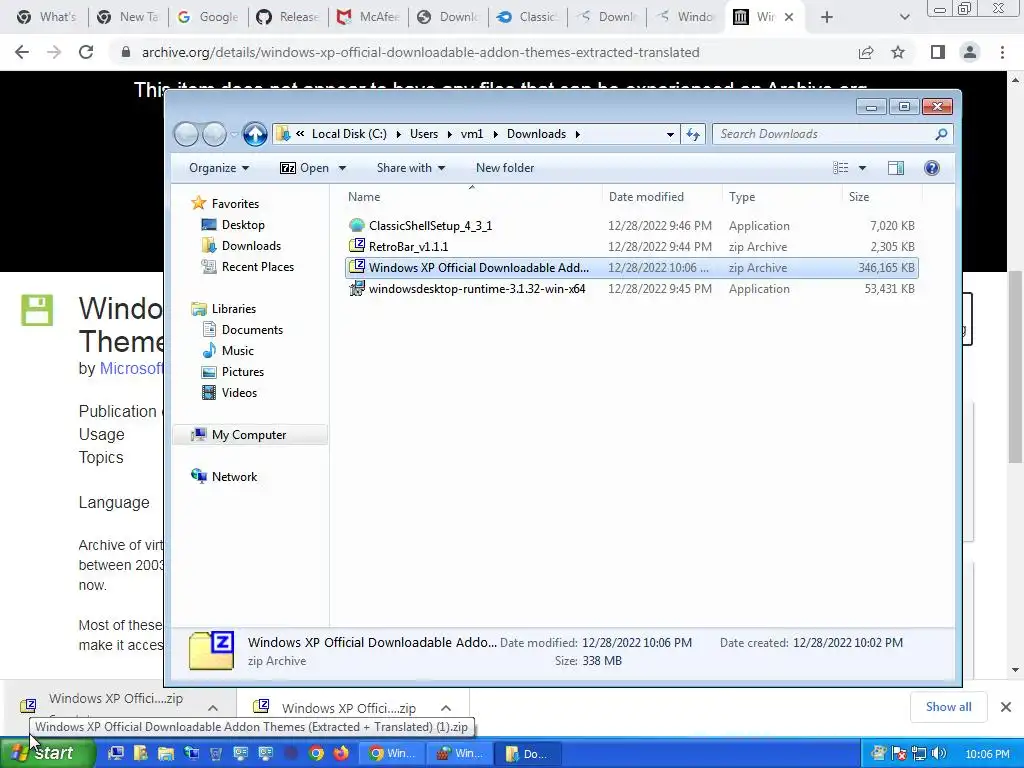The width and height of the screenshot is (1024, 768).
Task: Go up one folder level in Explorer
Action: 255,134
